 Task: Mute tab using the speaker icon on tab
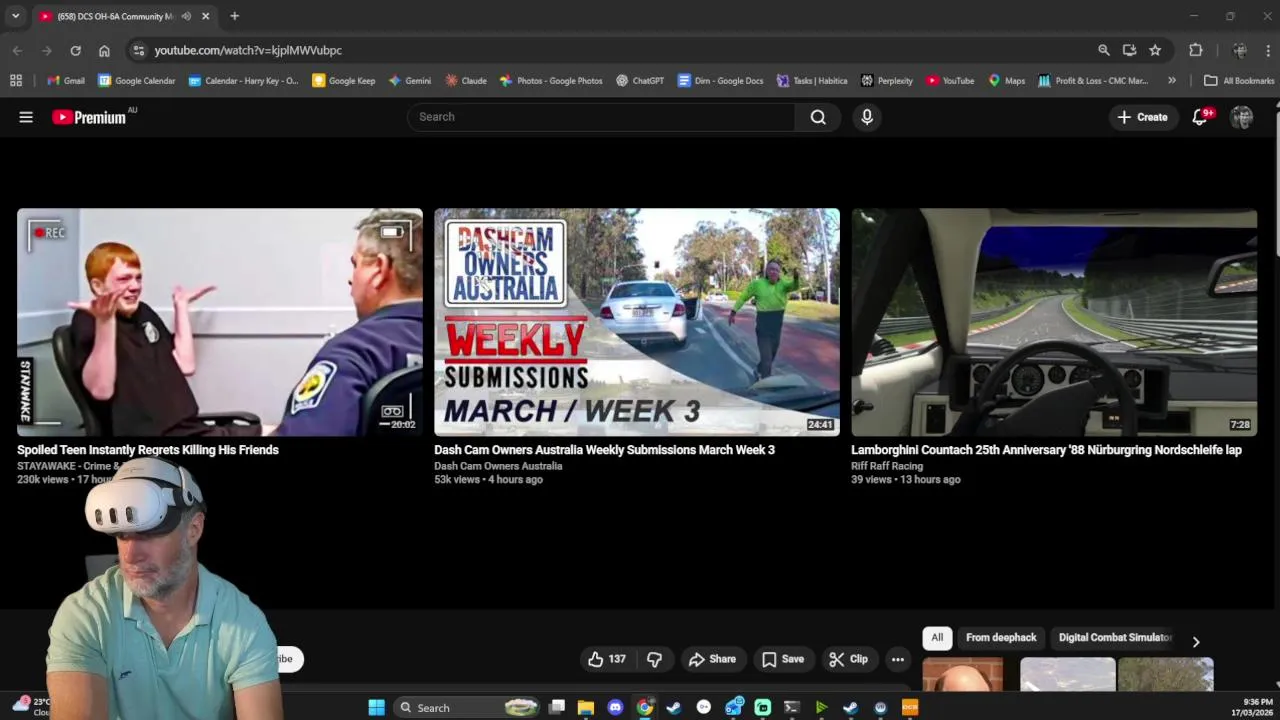pos(186,16)
